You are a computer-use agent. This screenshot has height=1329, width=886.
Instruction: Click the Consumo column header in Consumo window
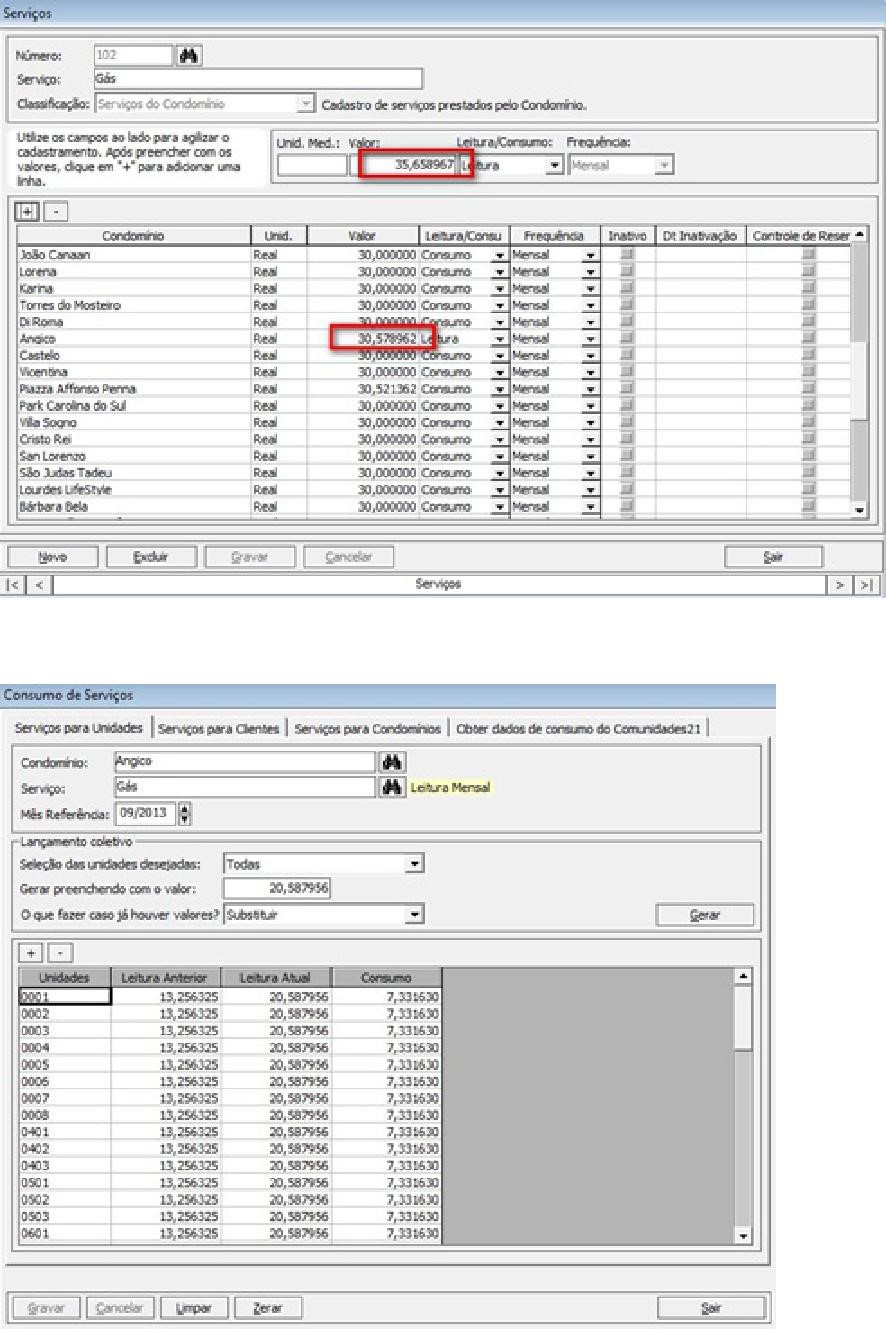pos(386,976)
